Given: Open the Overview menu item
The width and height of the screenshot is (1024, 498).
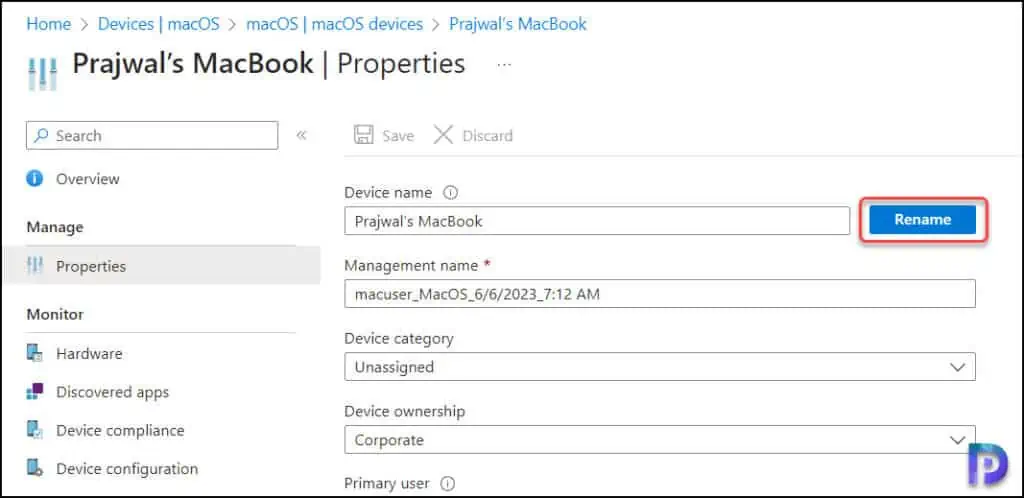Looking at the screenshot, I should click(88, 179).
